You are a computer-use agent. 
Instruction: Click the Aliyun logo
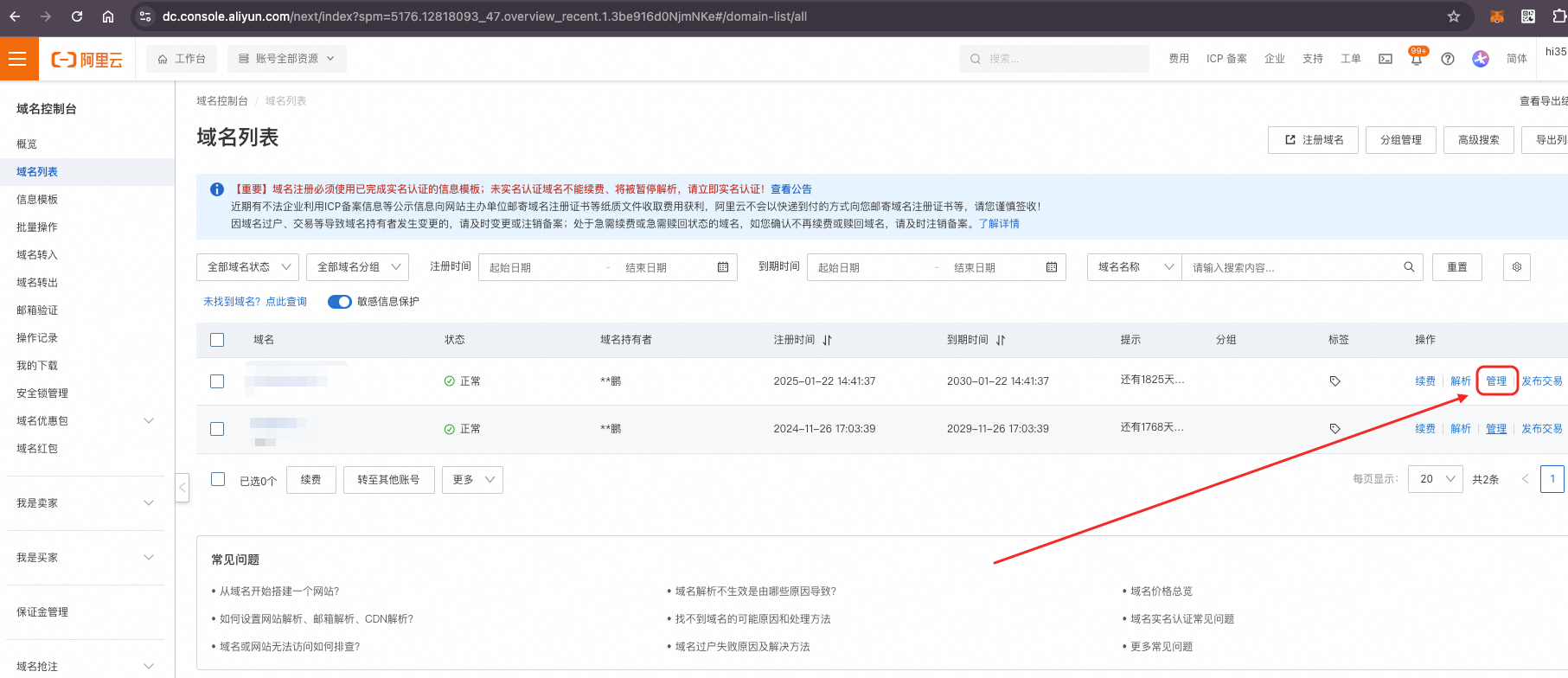point(87,60)
